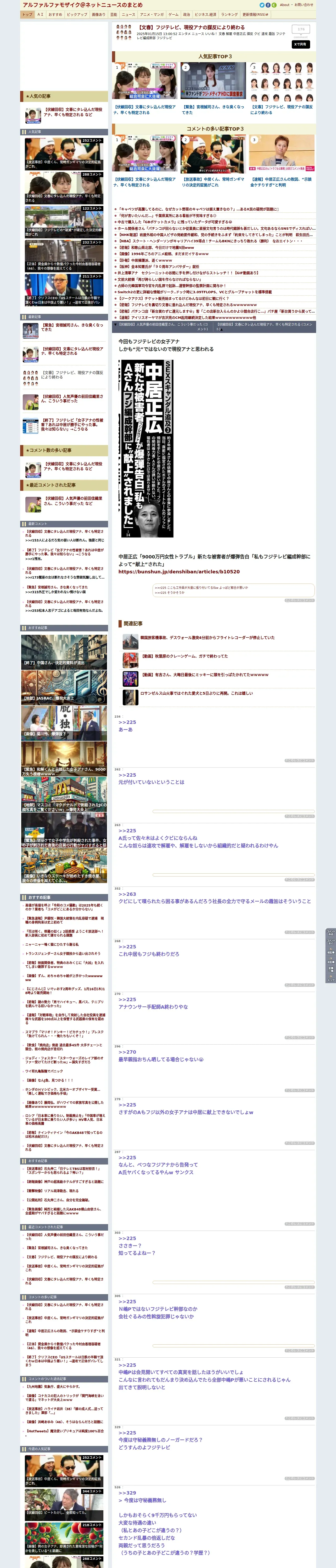This screenshot has width=336, height=1568.
Task: Select the ビジネス,経済 navigation tab
Action: [x=205, y=14]
